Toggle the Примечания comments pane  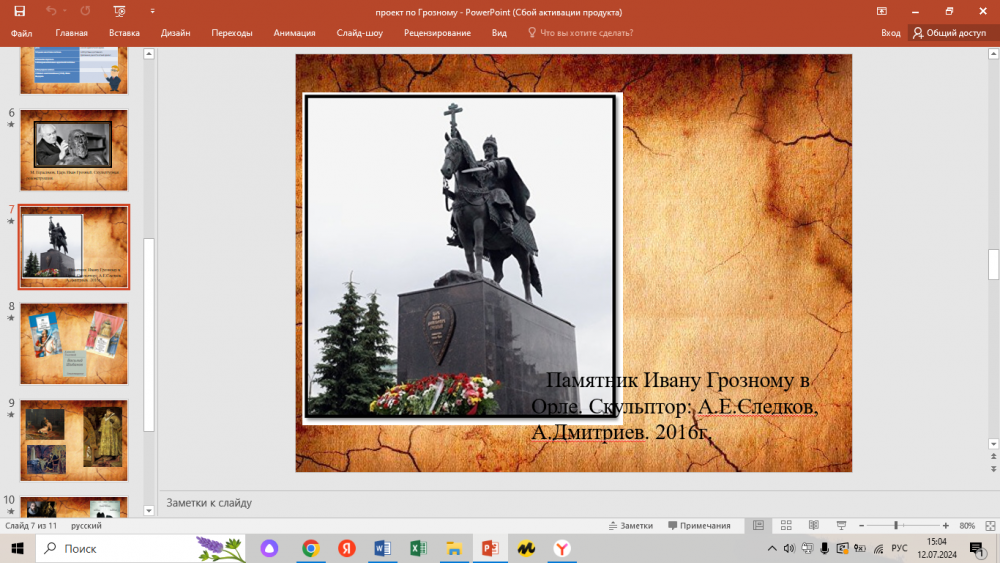point(700,525)
